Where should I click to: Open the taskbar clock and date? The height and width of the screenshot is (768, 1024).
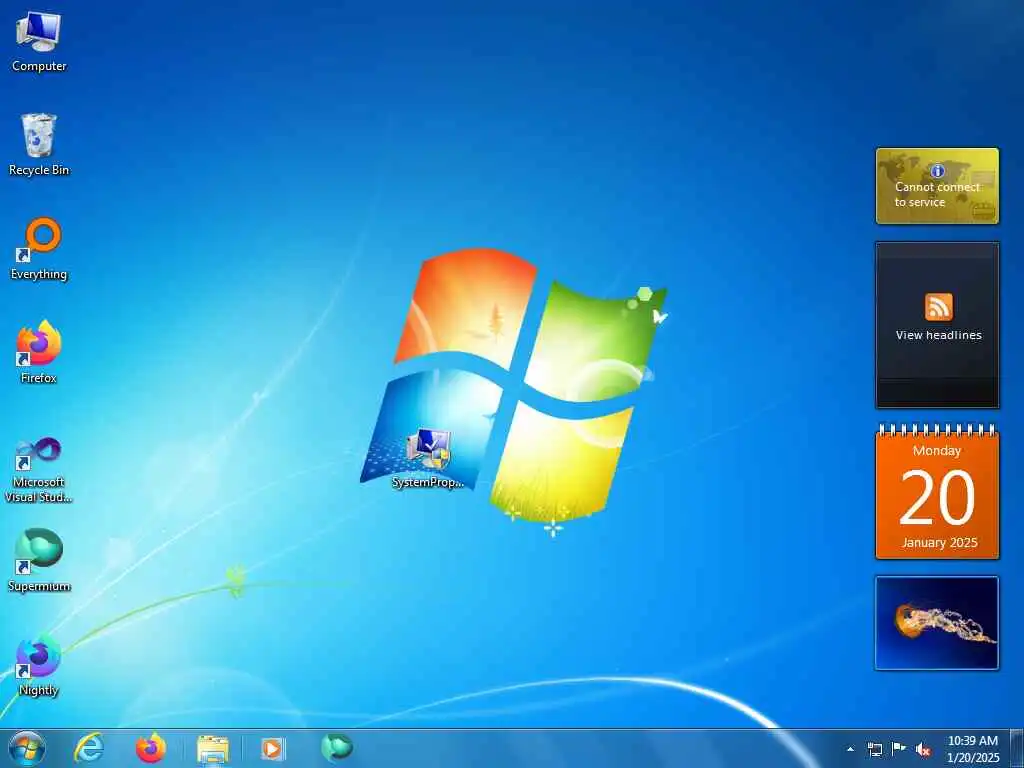(x=973, y=749)
